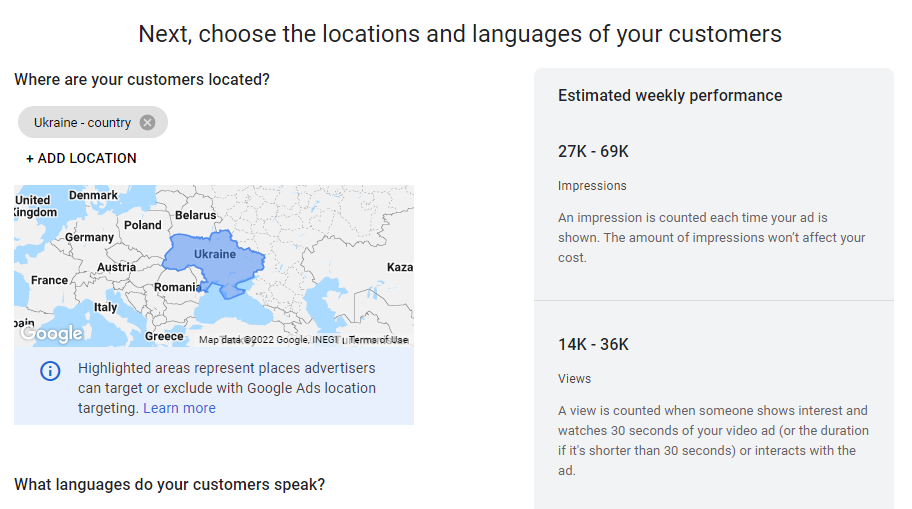The width and height of the screenshot is (912, 509).
Task: Click Germany on the map
Action: coord(90,237)
